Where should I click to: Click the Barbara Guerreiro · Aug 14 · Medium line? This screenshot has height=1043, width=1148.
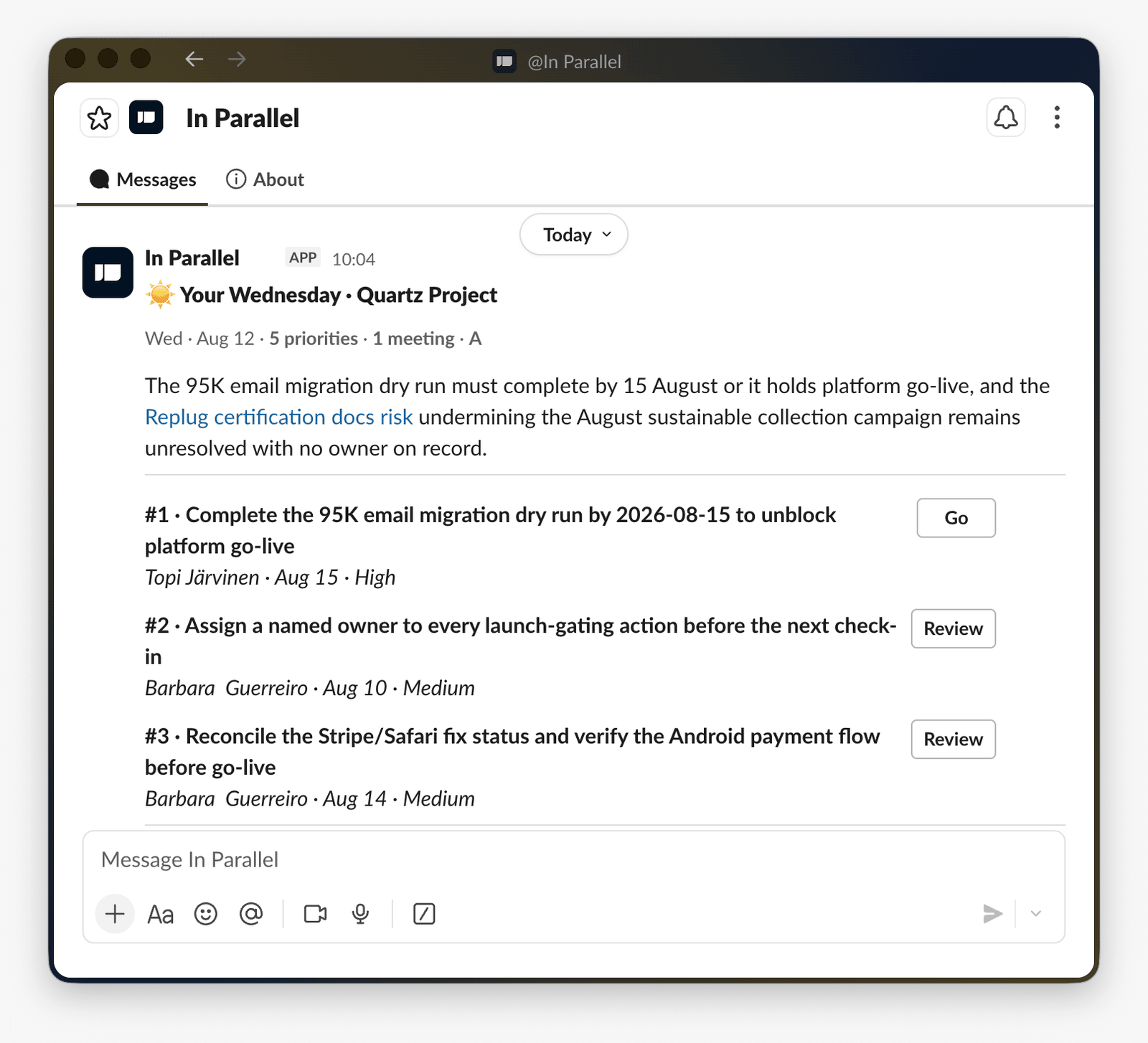click(x=310, y=798)
